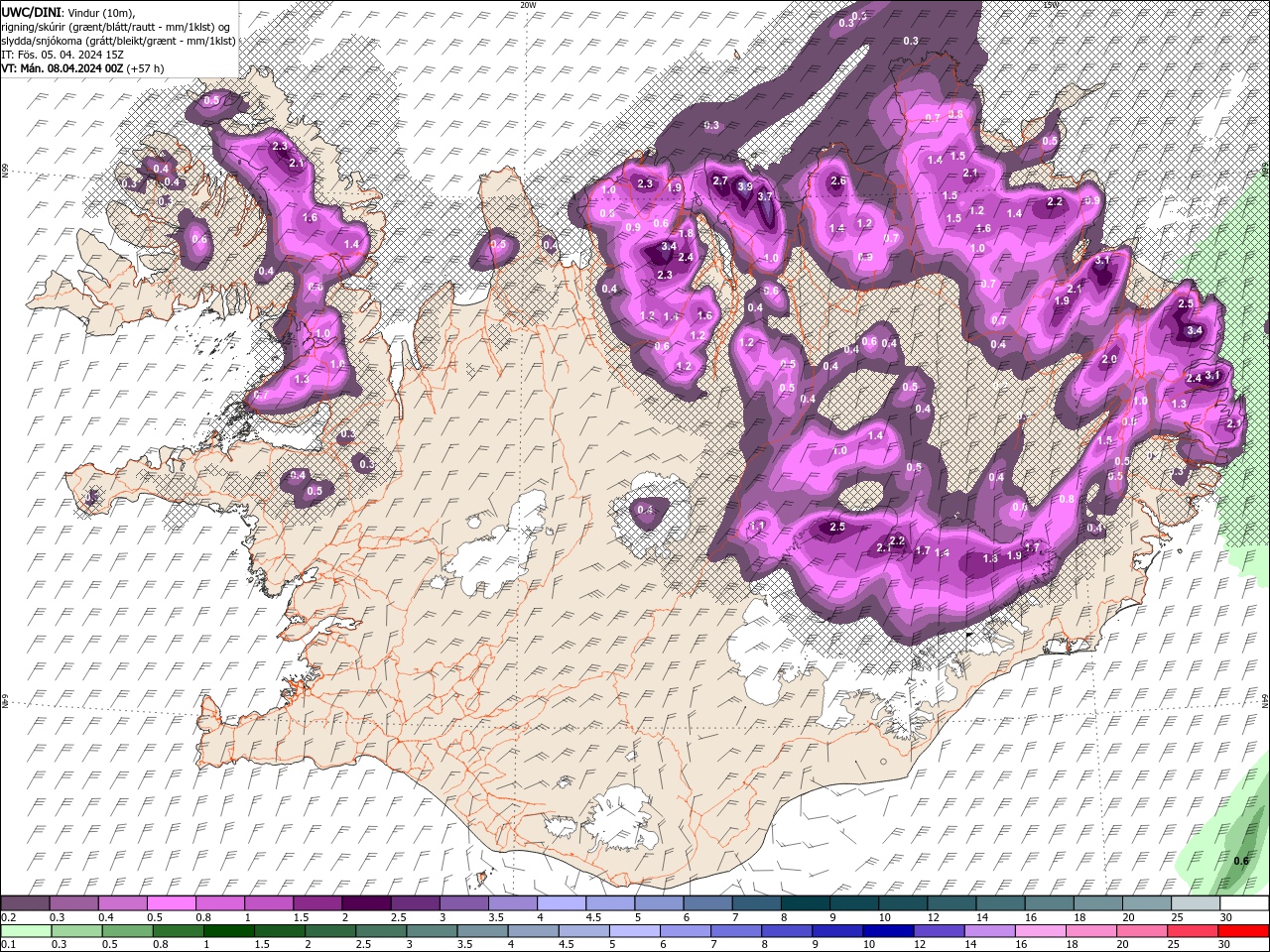Click the 7 swatch in the lower blue legend row

tap(735, 931)
